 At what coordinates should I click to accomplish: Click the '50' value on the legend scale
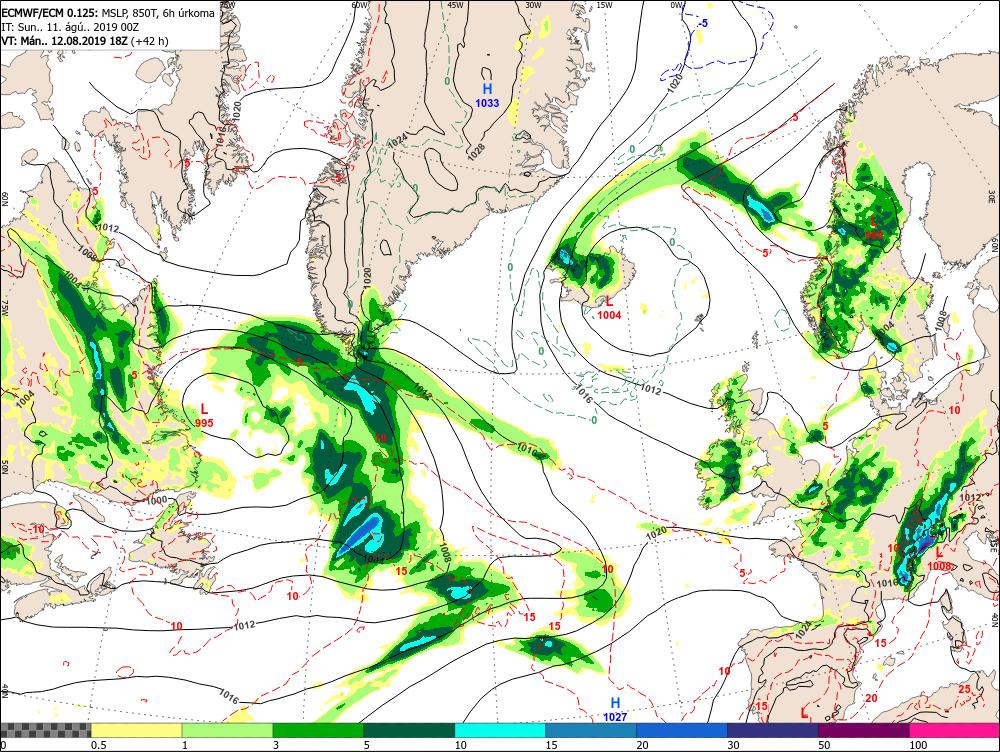pyautogui.click(x=824, y=745)
